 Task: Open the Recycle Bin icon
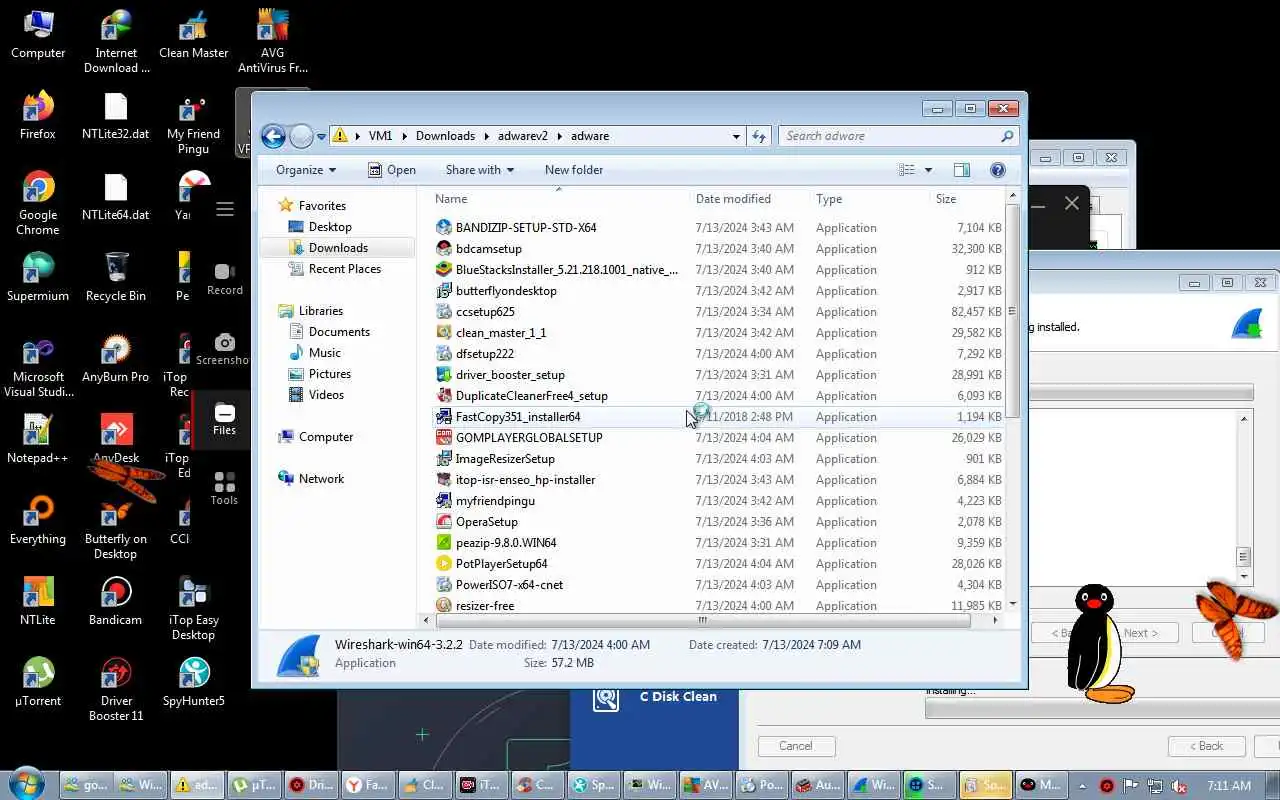point(116,277)
